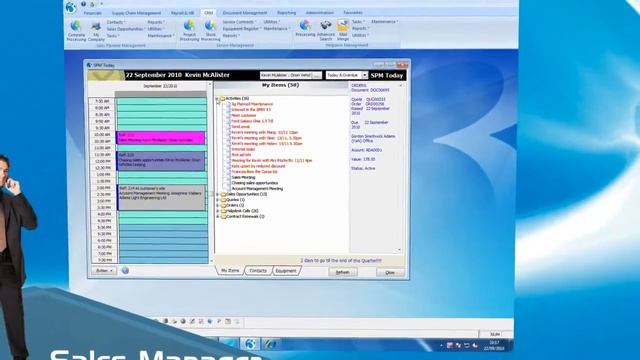Viewport: 640px width, 360px height.
Task: Click the Close button in SPM Today
Action: 390,272
